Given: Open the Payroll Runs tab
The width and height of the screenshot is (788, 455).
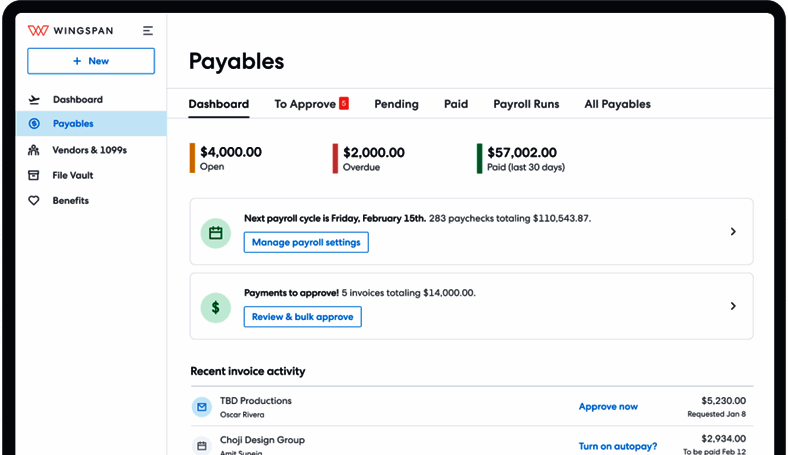Looking at the screenshot, I should pyautogui.click(x=526, y=104).
